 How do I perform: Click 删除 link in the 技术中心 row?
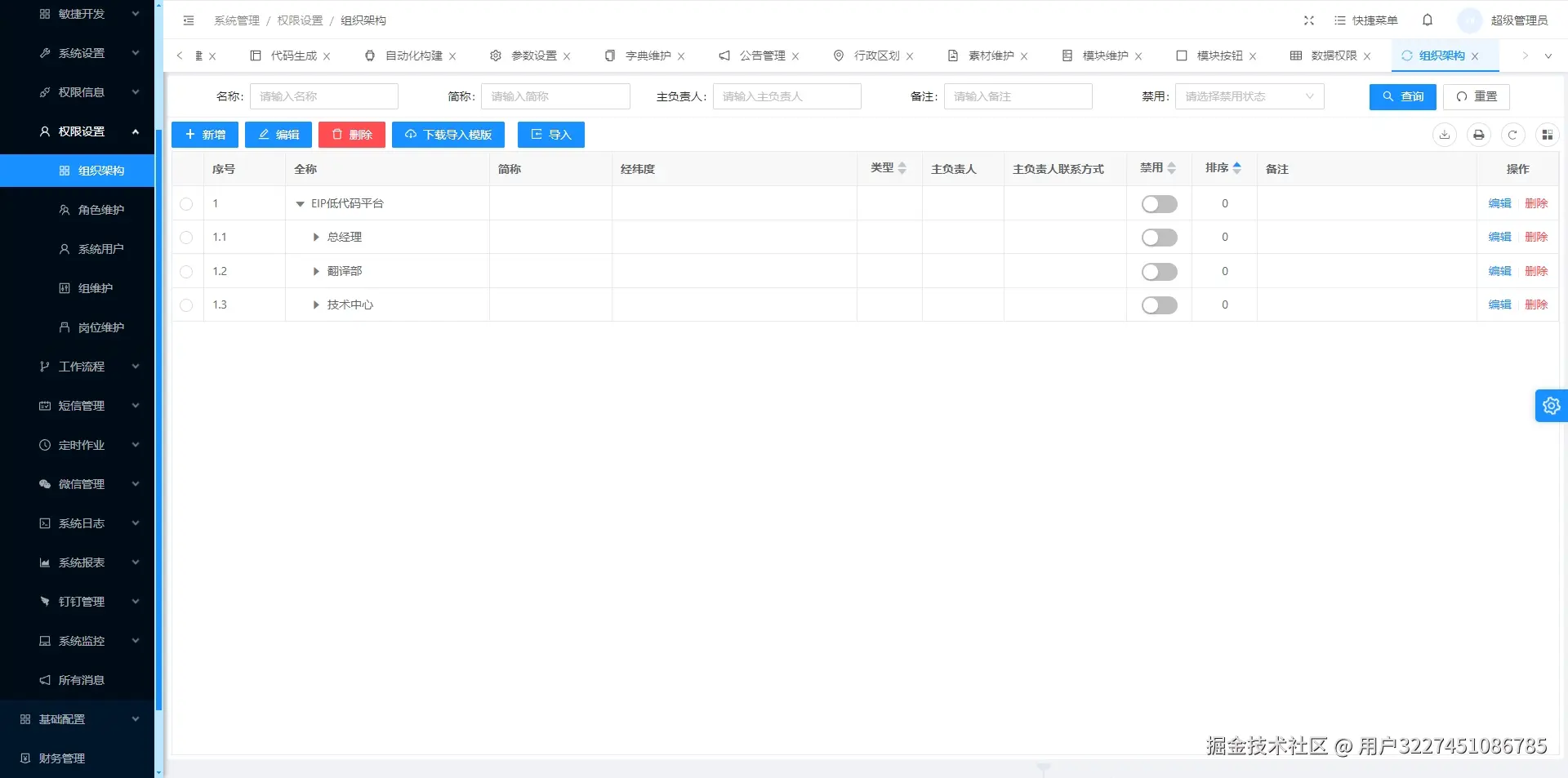(x=1536, y=305)
